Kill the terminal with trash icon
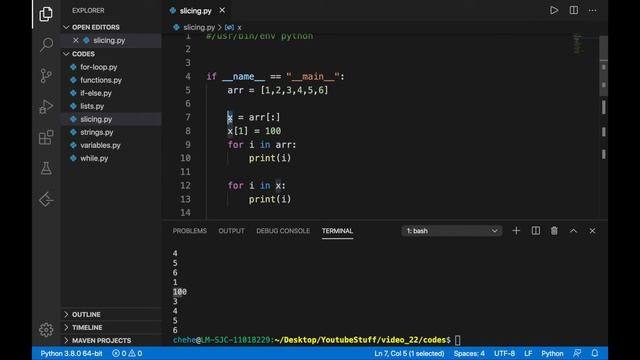The image size is (640, 360). [554, 231]
